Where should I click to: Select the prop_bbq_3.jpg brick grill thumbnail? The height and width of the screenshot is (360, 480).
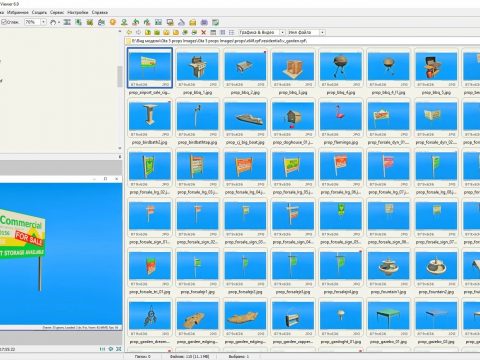coord(293,68)
